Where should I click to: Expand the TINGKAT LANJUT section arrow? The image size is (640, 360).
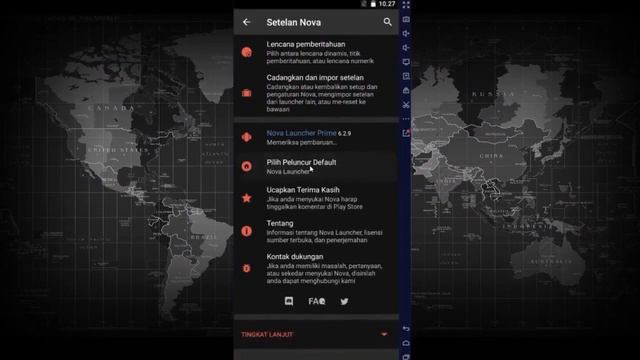[x=384, y=334]
